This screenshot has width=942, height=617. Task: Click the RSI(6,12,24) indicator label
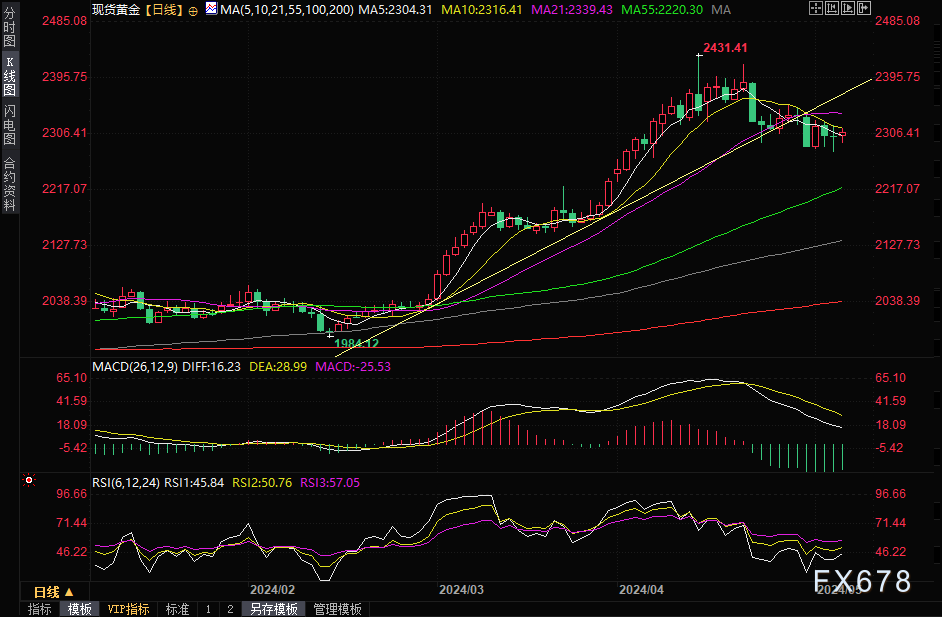[126, 482]
